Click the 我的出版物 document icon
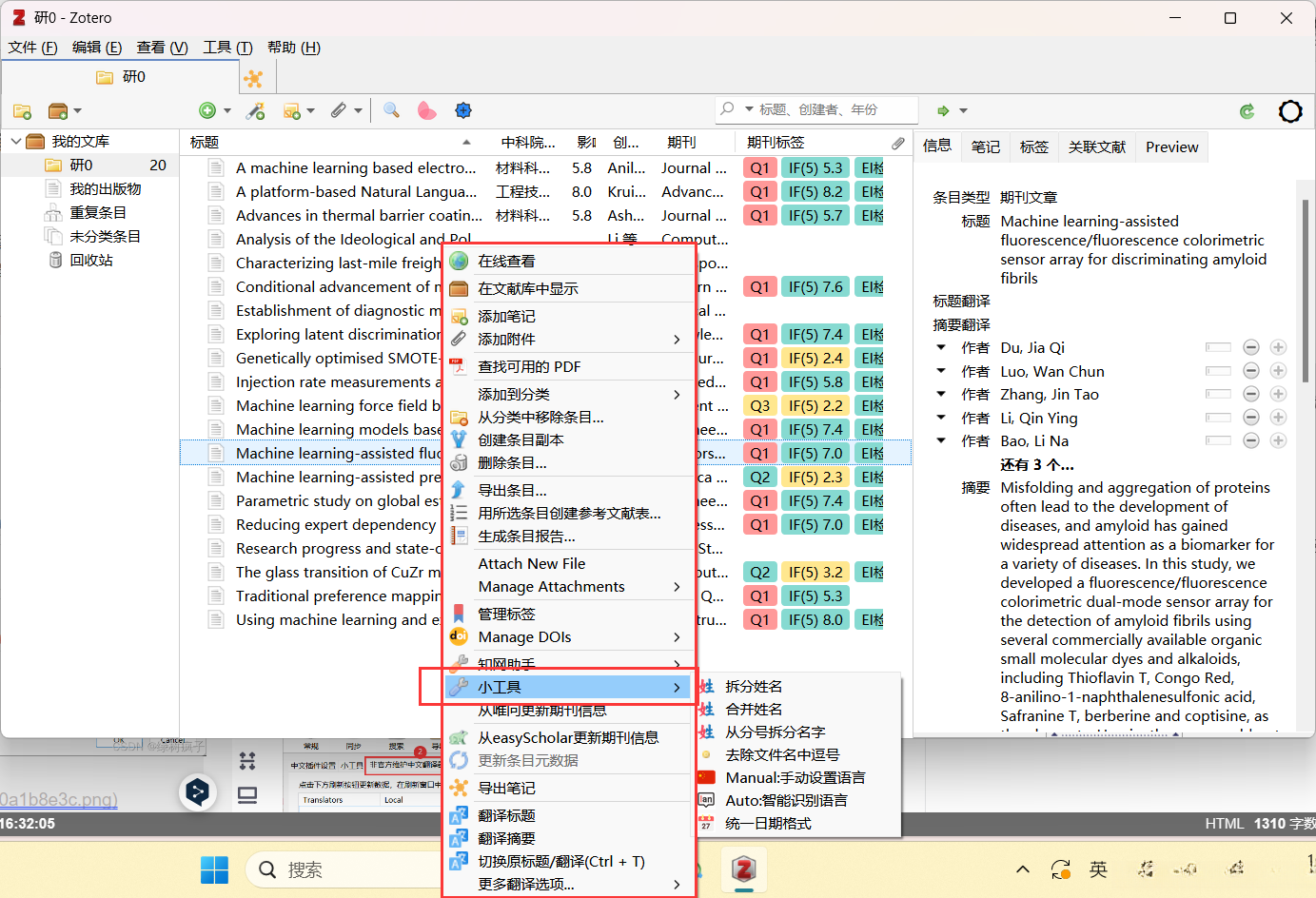 point(53,188)
